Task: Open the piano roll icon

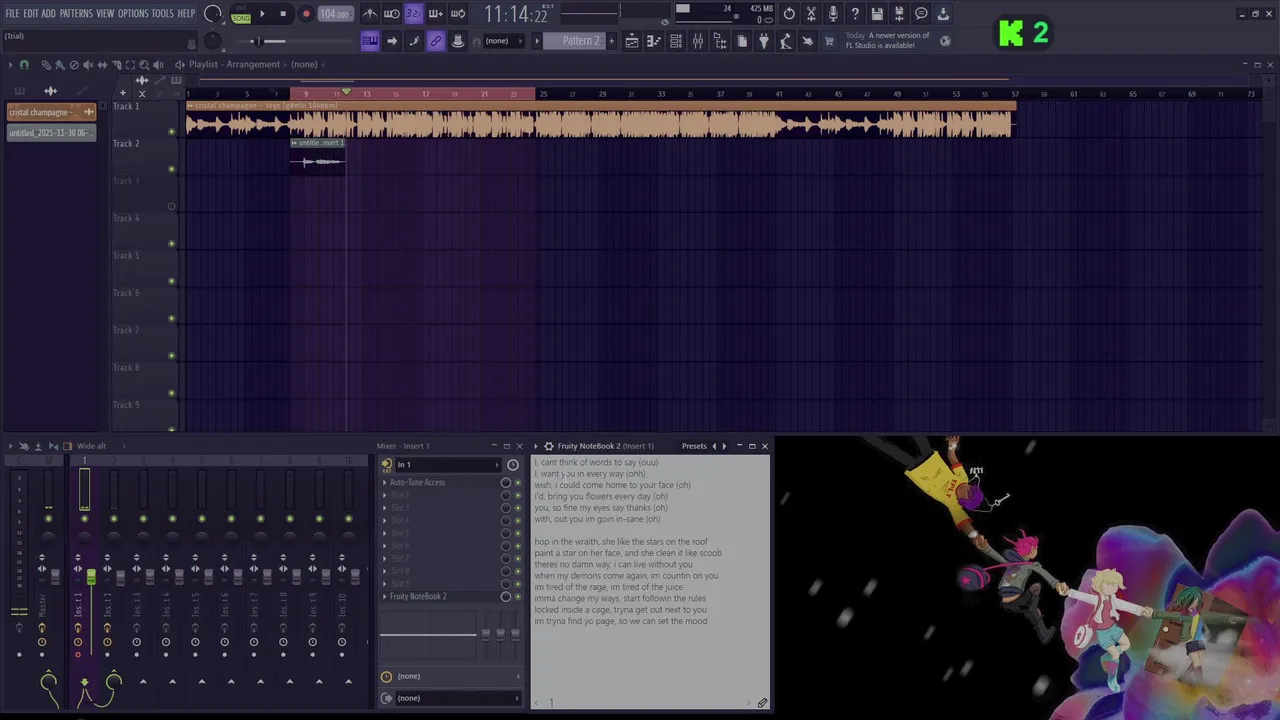Action: click(654, 41)
